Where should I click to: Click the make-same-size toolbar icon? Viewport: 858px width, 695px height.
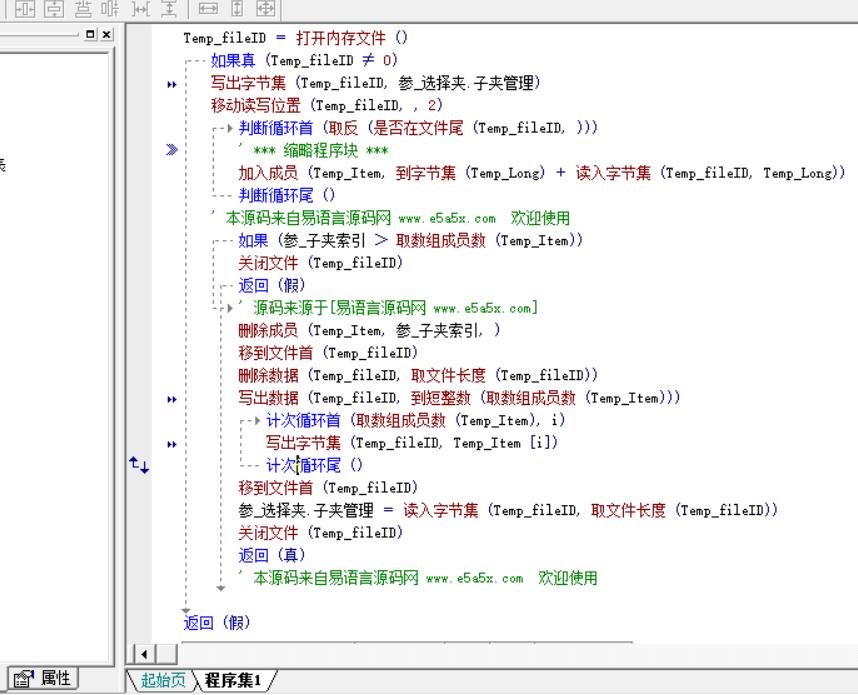click(265, 8)
